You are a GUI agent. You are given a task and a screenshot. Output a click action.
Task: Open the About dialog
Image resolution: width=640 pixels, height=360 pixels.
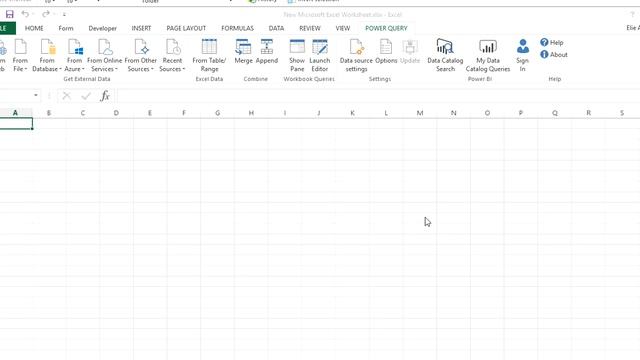point(554,54)
